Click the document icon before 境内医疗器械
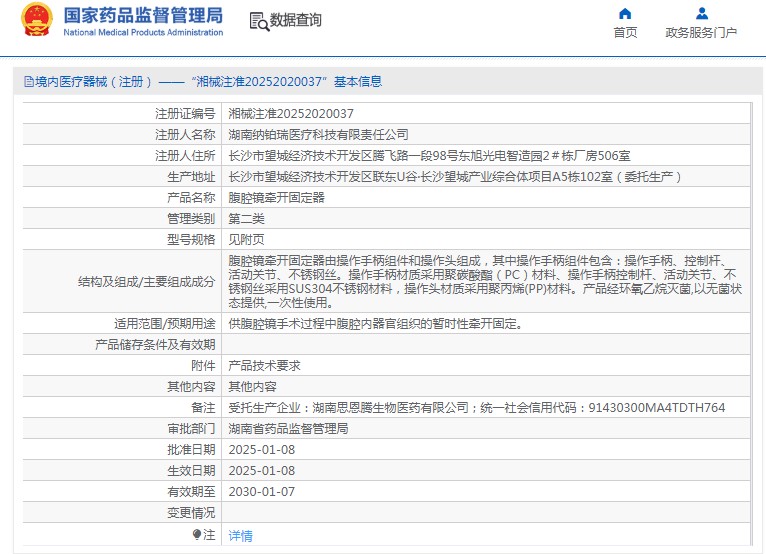The width and height of the screenshot is (766, 554). click(29, 82)
